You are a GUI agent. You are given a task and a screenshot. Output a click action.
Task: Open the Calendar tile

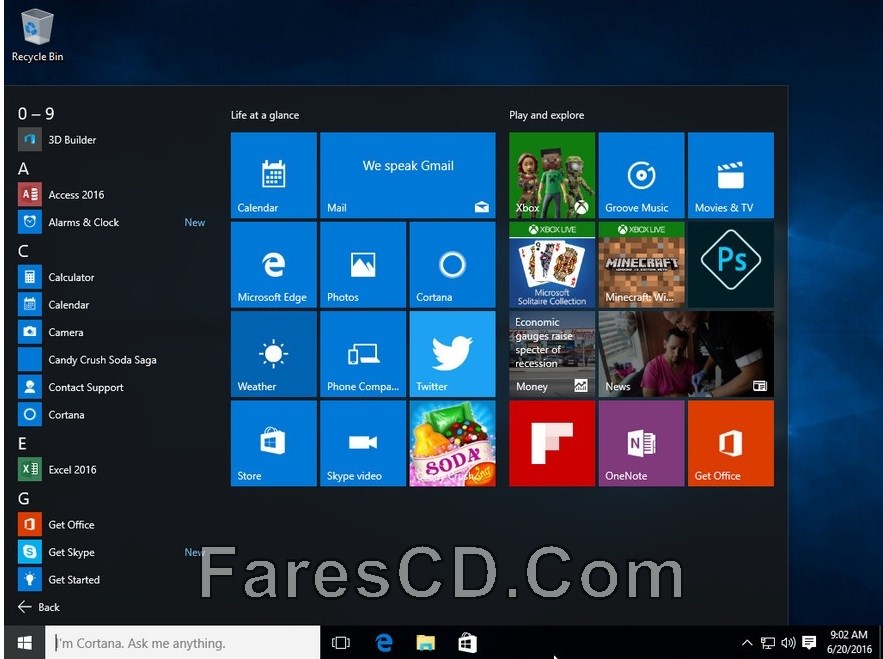tap(274, 175)
